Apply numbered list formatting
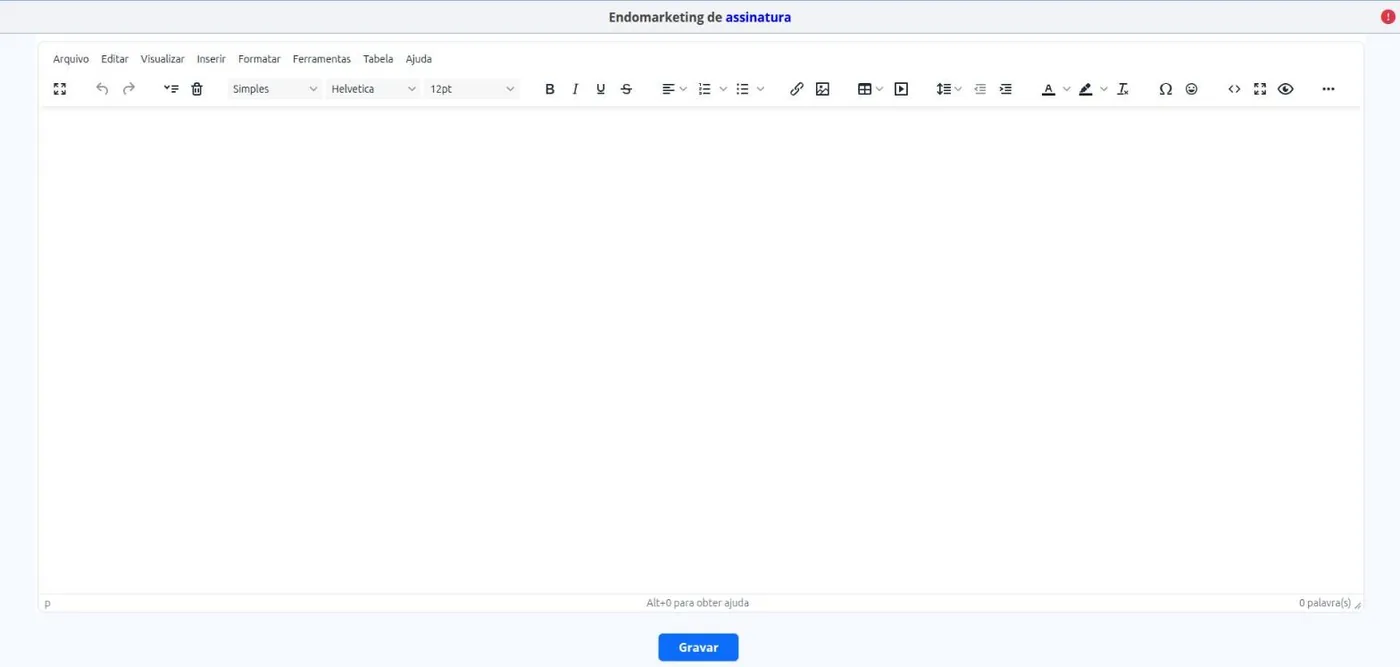 pyautogui.click(x=705, y=89)
